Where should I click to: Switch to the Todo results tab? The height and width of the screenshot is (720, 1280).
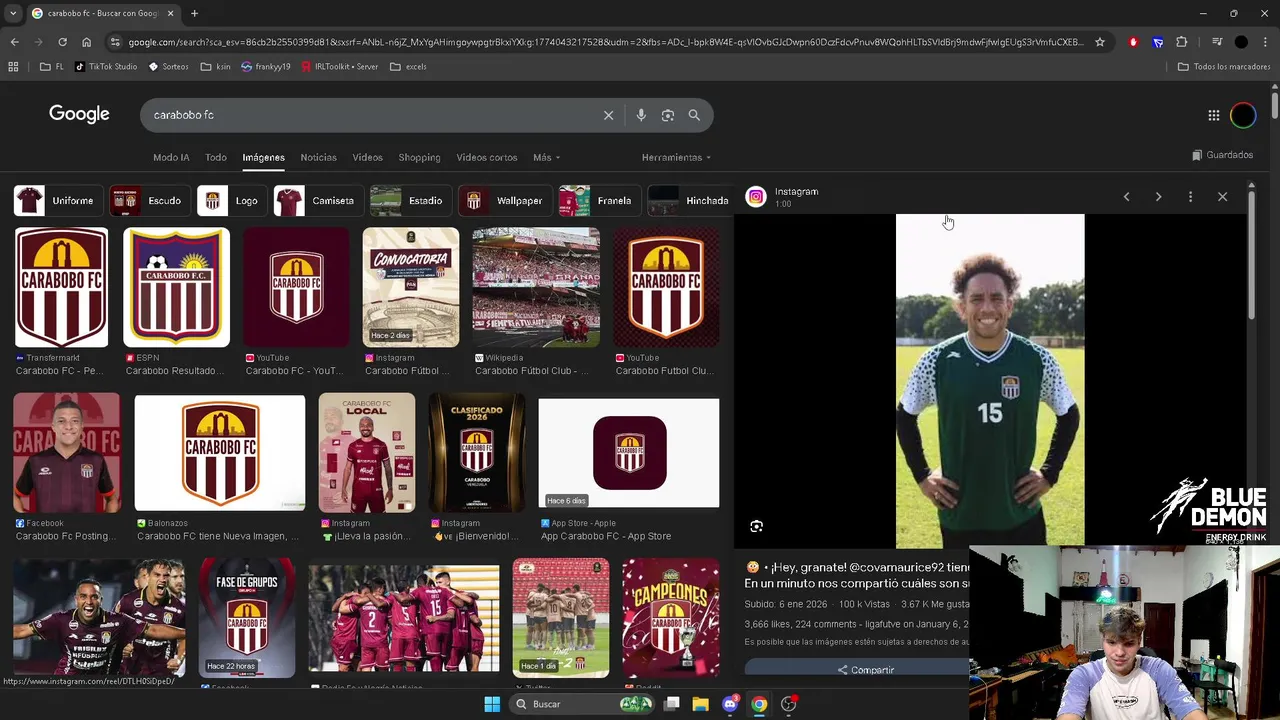click(216, 157)
